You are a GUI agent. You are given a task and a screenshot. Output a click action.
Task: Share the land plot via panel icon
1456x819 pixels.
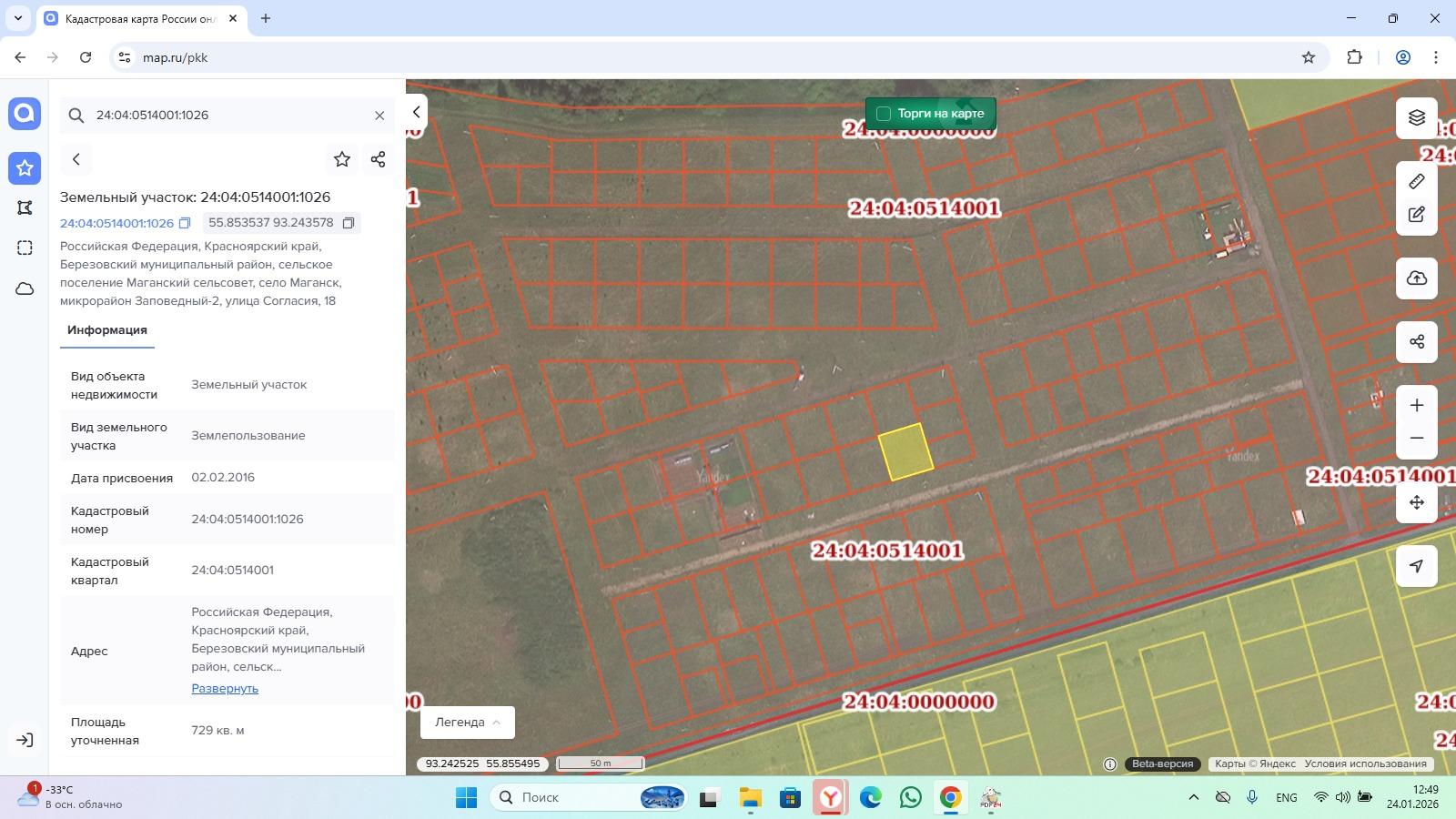click(x=378, y=159)
